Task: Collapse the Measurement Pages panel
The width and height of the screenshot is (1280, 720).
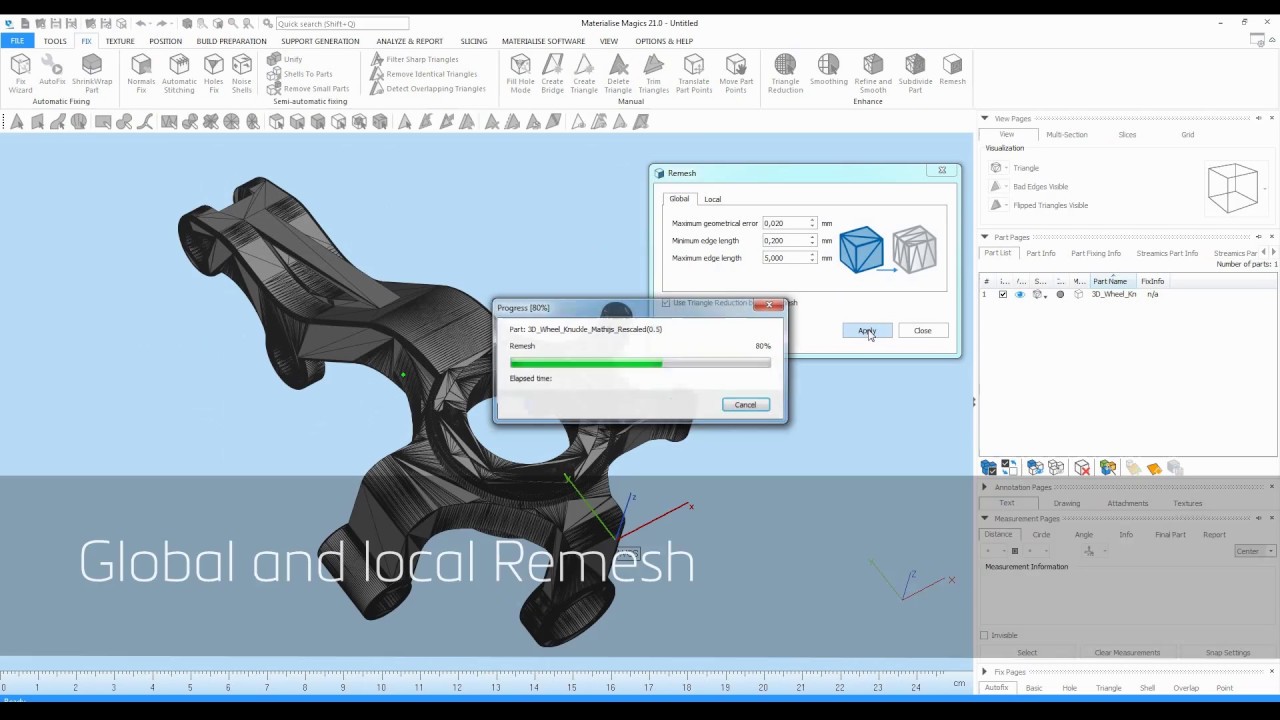Action: click(x=985, y=518)
